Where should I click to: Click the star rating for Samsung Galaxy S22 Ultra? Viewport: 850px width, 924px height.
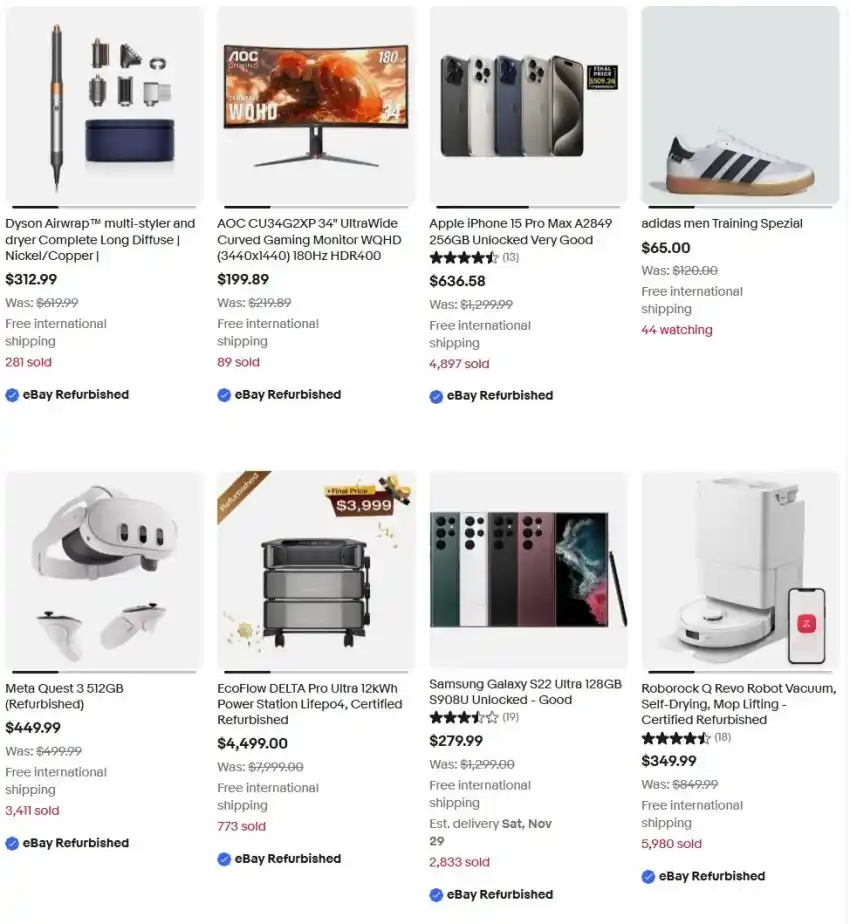464,717
